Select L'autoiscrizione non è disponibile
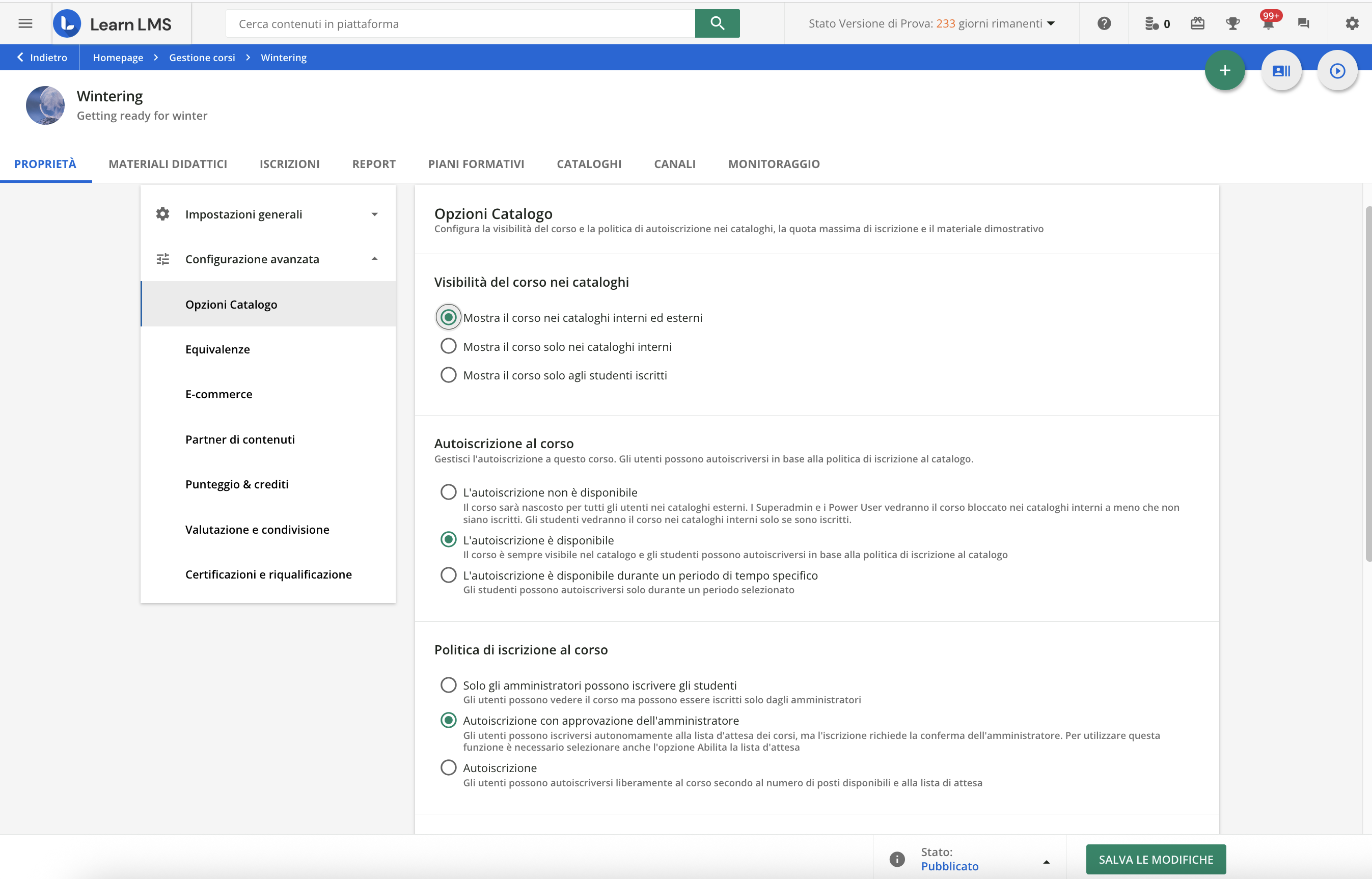The image size is (1372, 879). 449,492
